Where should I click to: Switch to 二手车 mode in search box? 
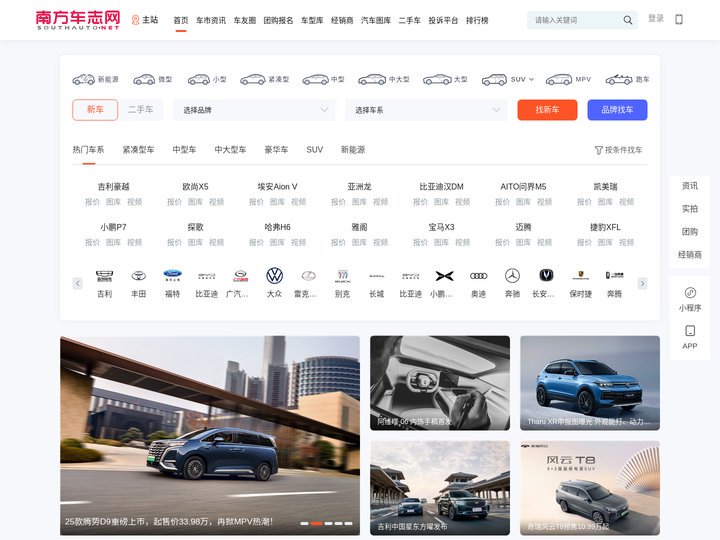(x=141, y=110)
